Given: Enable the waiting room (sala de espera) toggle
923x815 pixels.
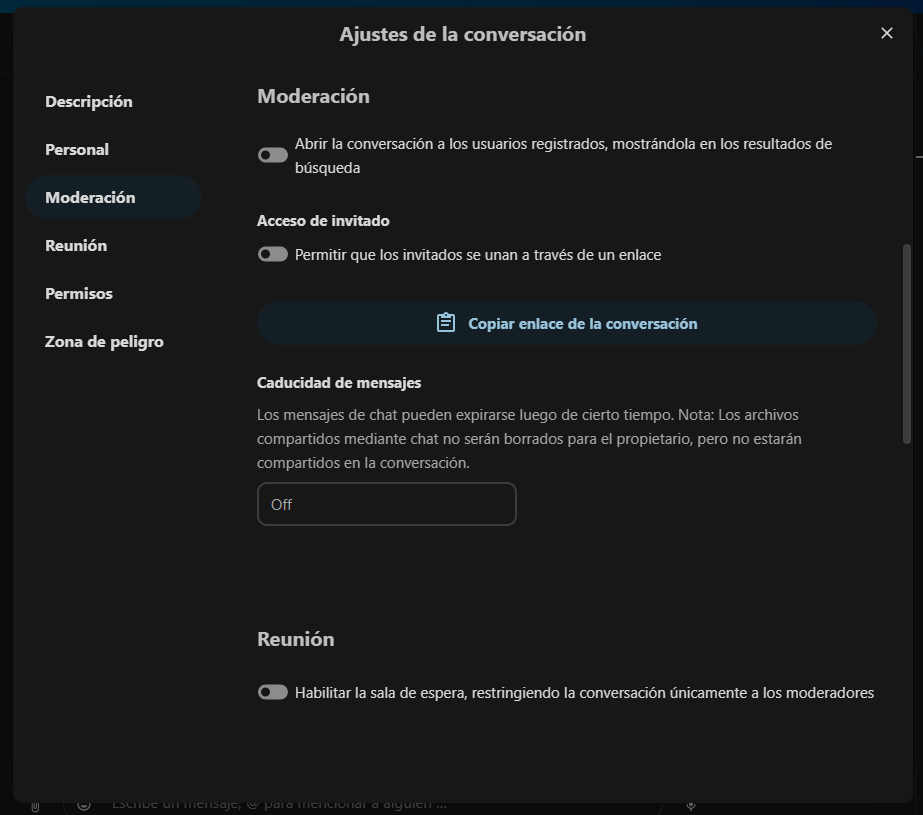Looking at the screenshot, I should [x=273, y=692].
